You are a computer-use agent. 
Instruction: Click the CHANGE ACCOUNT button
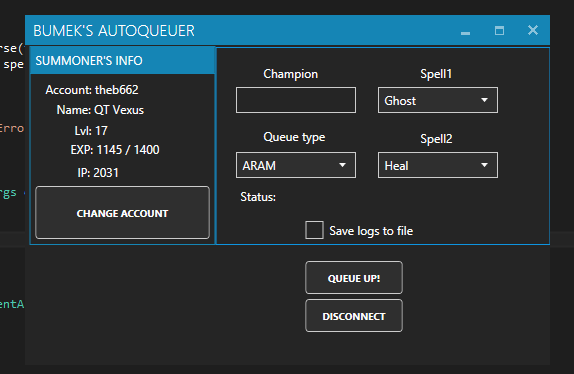pyautogui.click(x=123, y=213)
